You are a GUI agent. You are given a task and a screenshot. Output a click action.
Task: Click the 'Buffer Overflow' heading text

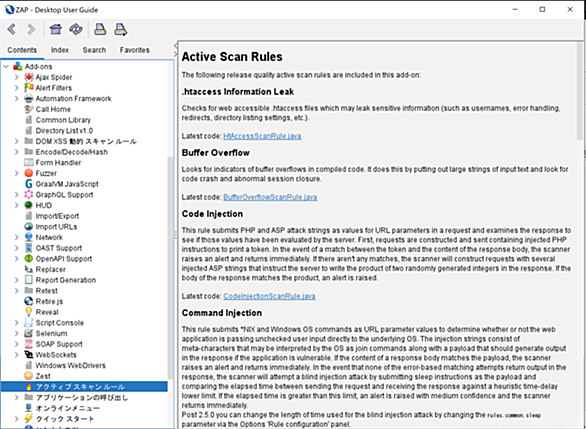click(216, 152)
